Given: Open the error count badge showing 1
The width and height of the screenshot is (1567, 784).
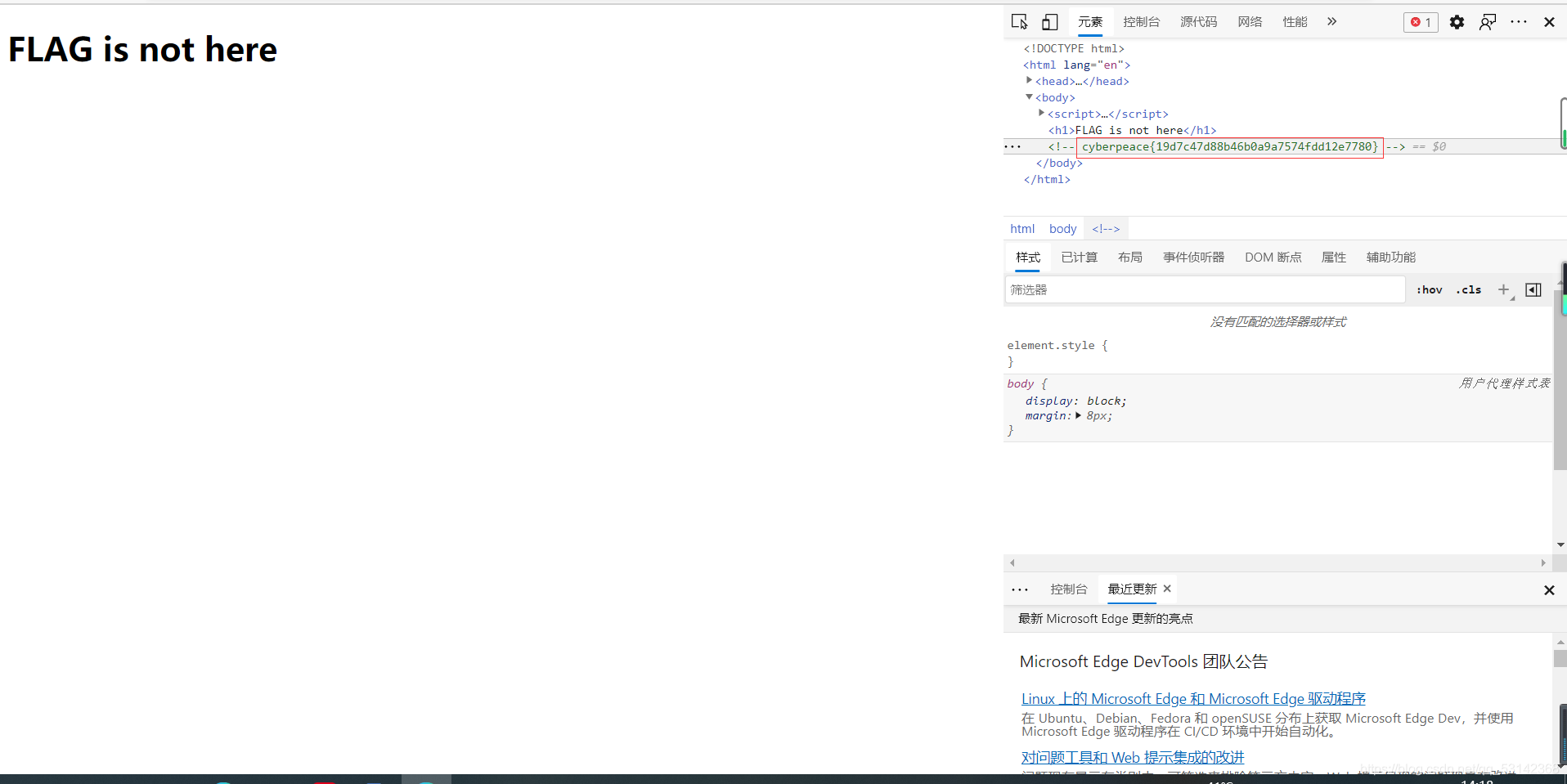Looking at the screenshot, I should click(1421, 22).
